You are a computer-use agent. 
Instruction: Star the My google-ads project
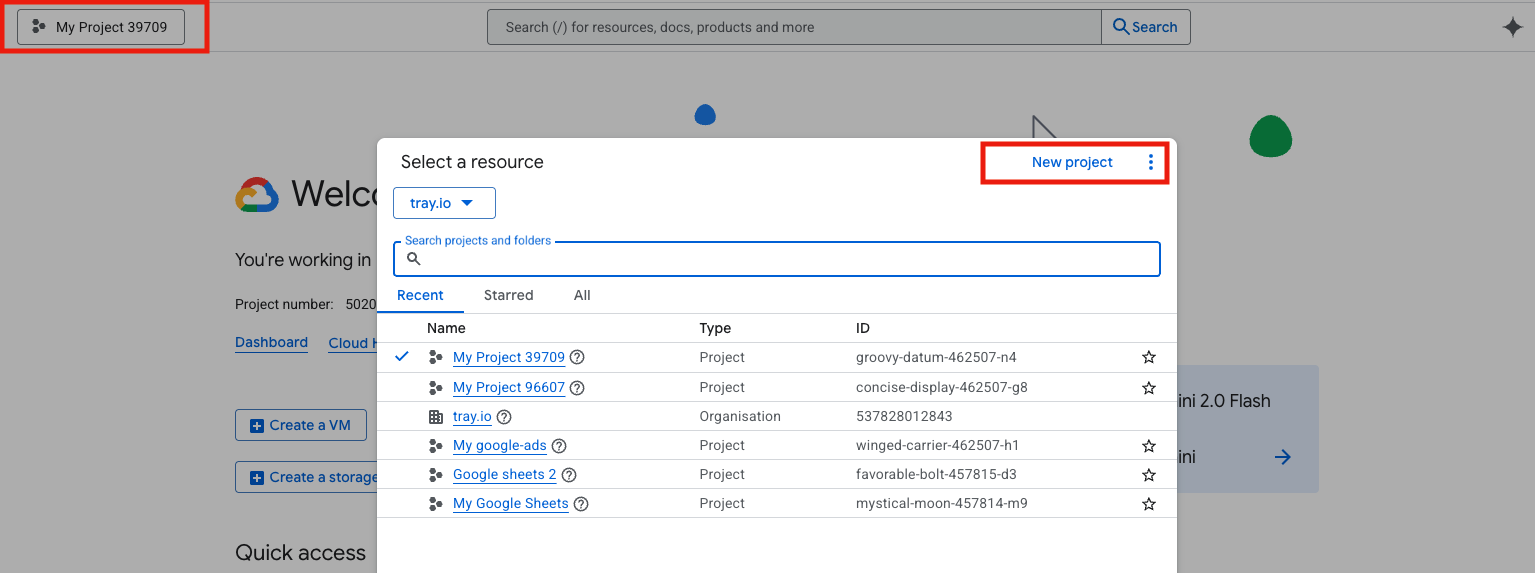coord(1149,446)
